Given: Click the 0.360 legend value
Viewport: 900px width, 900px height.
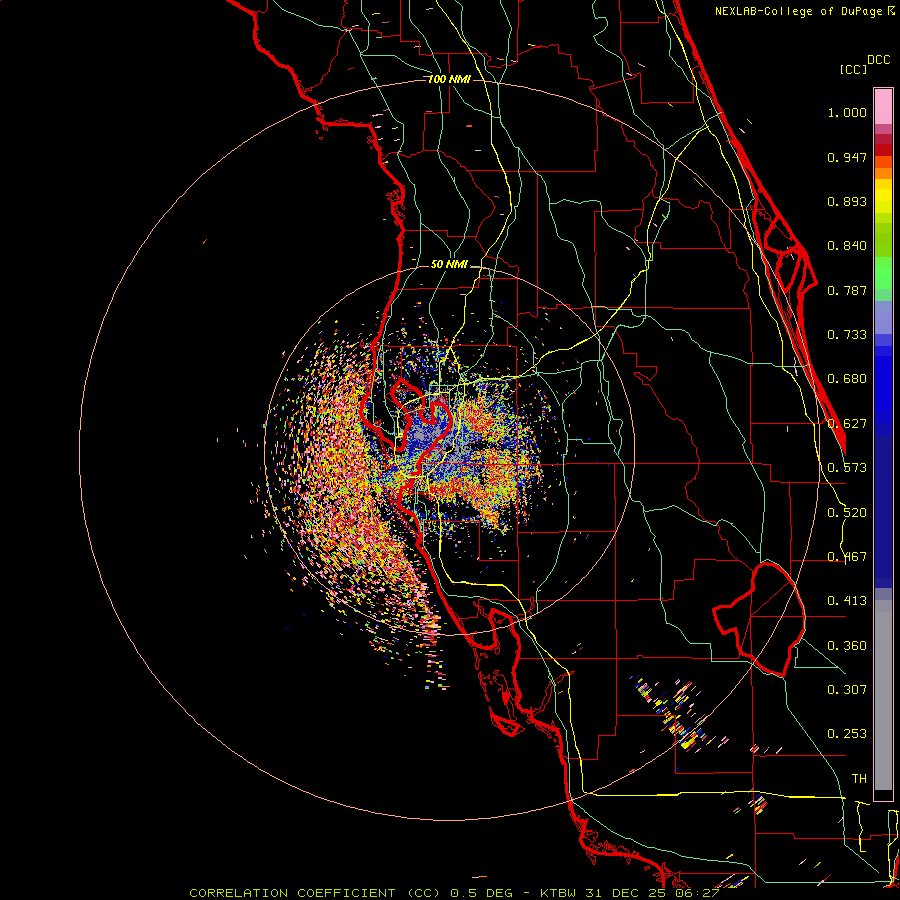Looking at the screenshot, I should [847, 646].
